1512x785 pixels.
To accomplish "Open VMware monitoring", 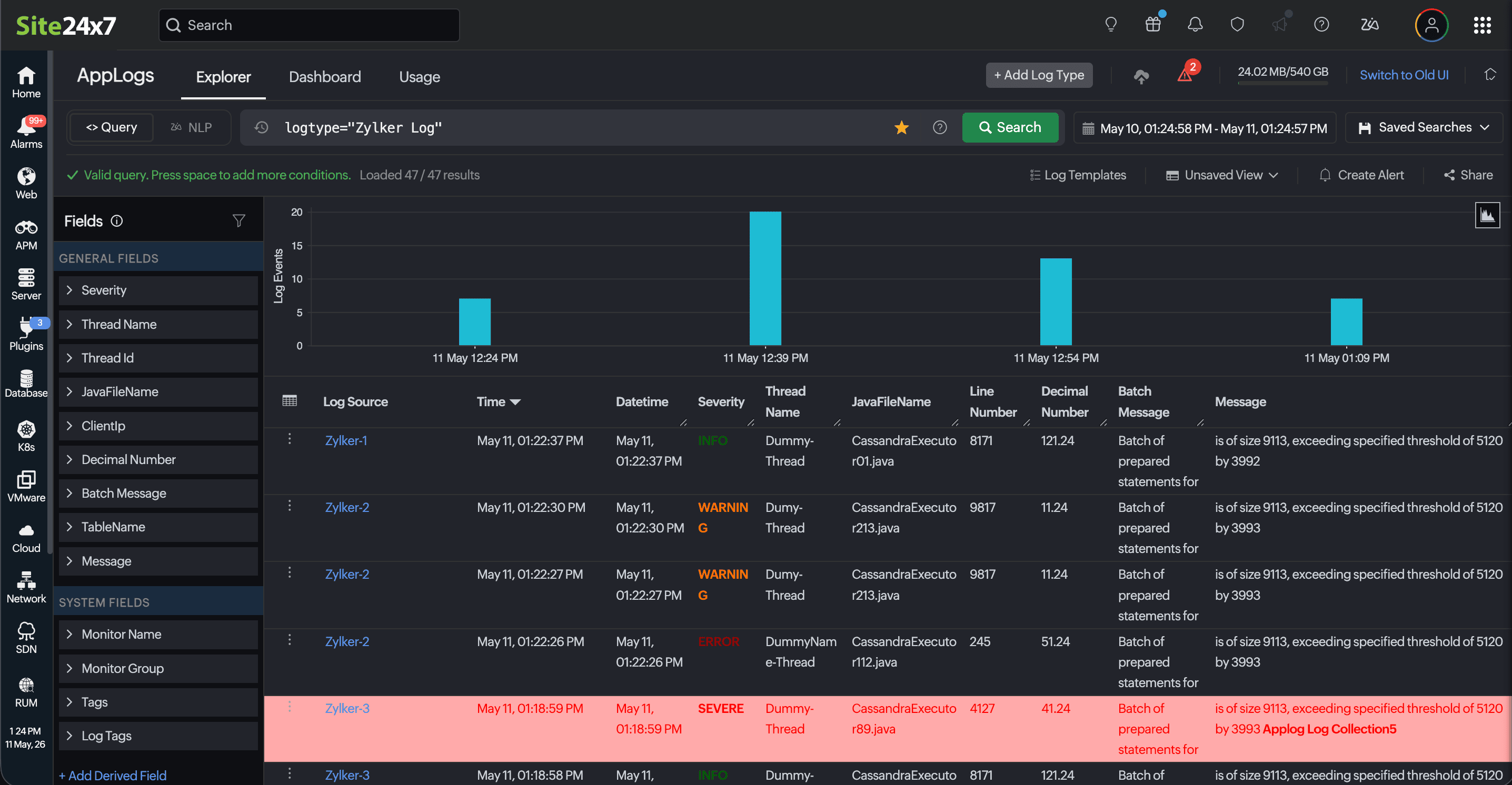I will tap(26, 486).
